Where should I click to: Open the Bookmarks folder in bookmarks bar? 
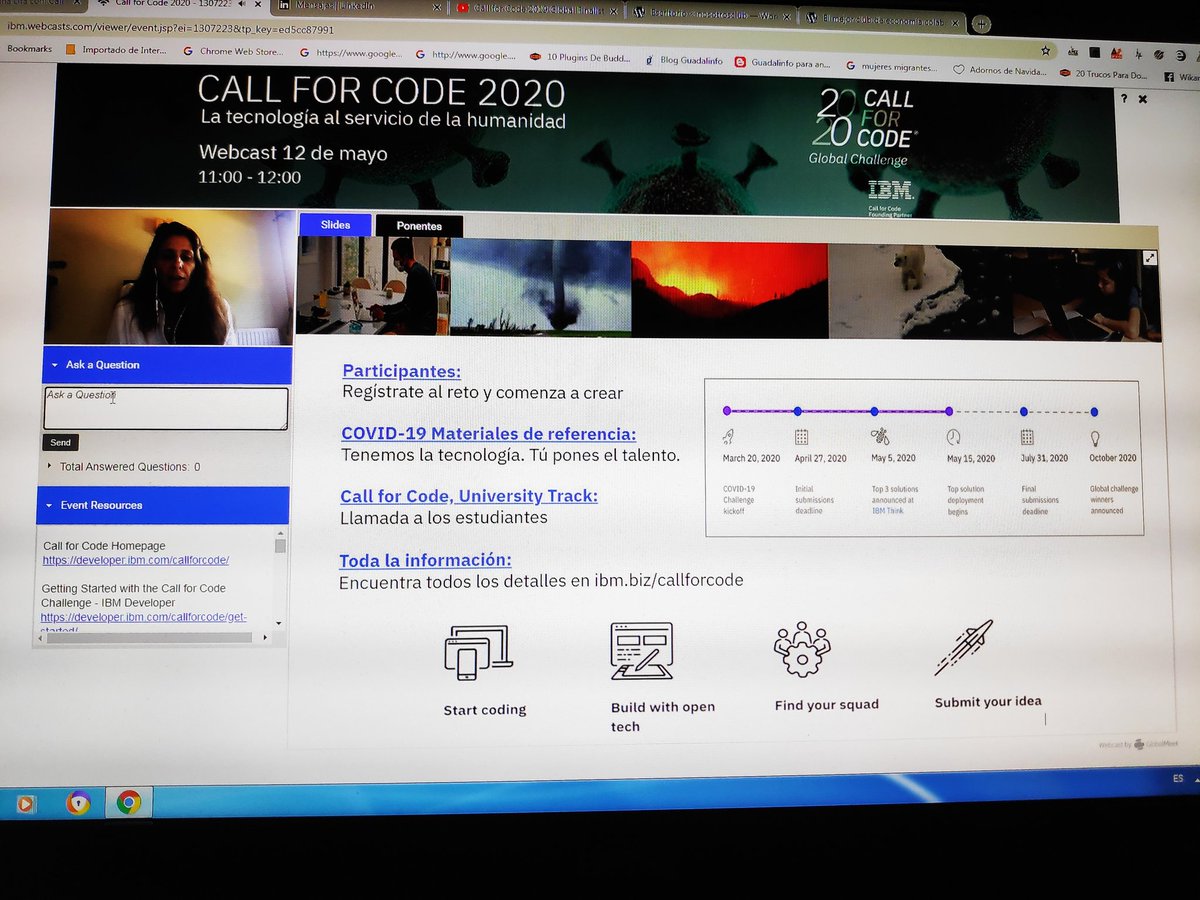pyautogui.click(x=29, y=47)
